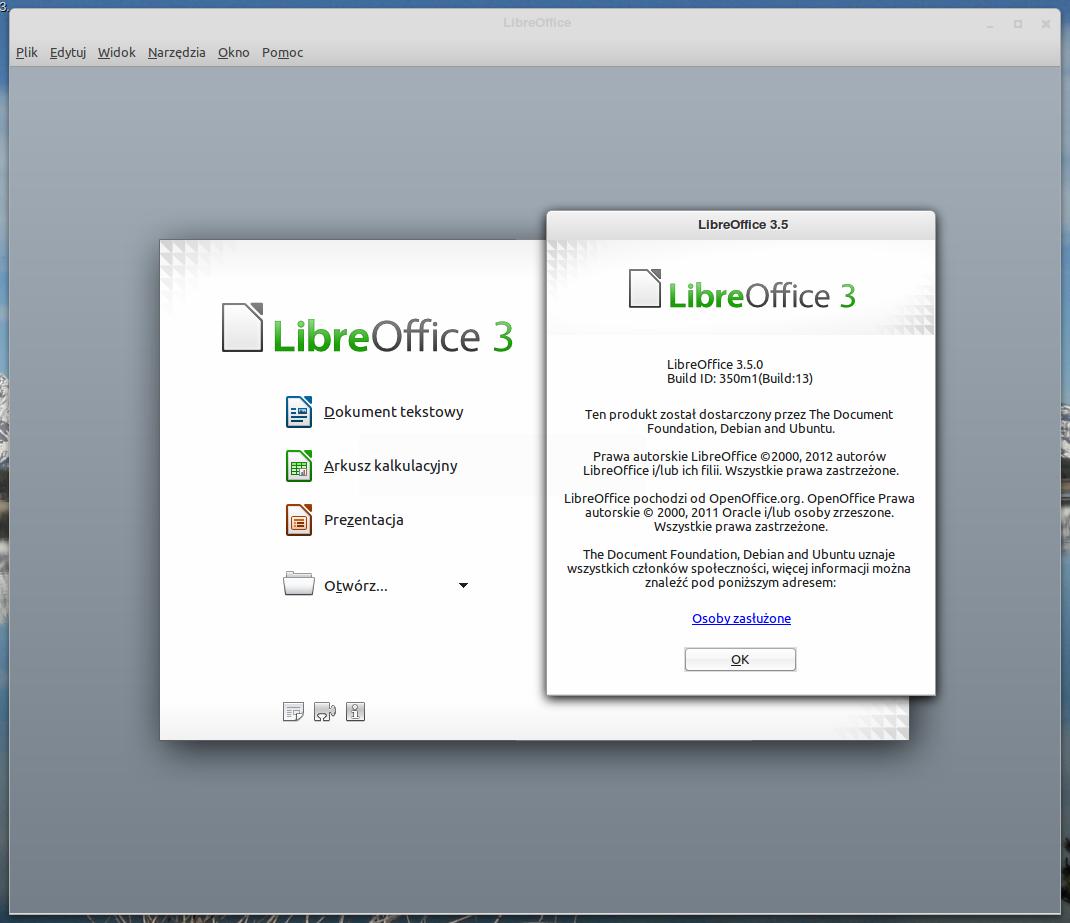Open the Plik menu
This screenshot has height=923, width=1070.
tap(27, 53)
